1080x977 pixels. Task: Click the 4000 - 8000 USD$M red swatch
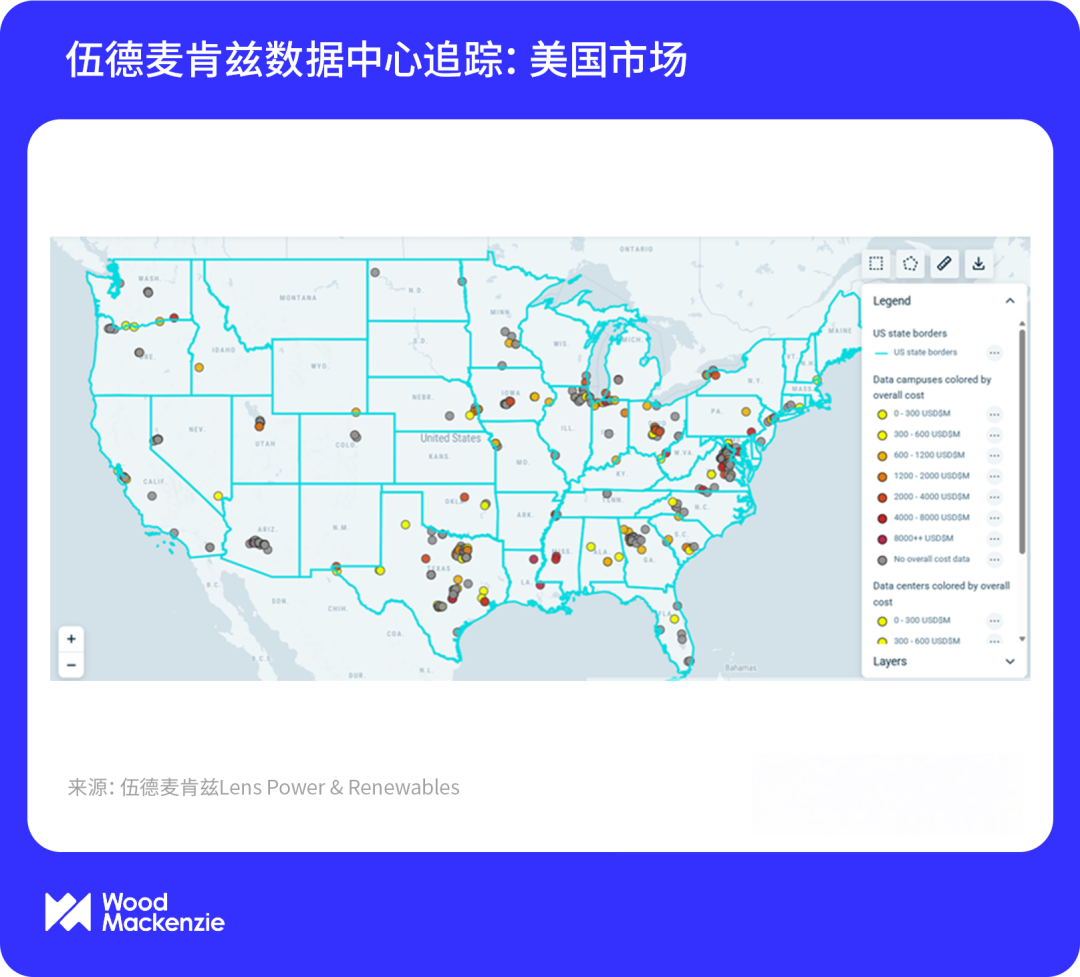882,518
